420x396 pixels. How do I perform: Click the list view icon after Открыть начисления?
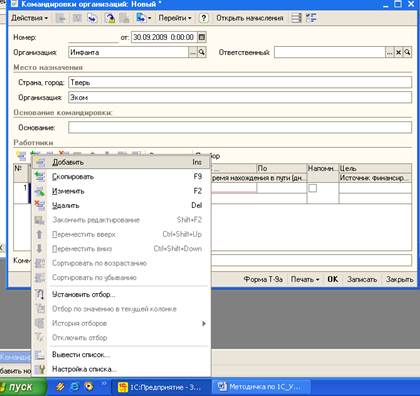[296, 18]
